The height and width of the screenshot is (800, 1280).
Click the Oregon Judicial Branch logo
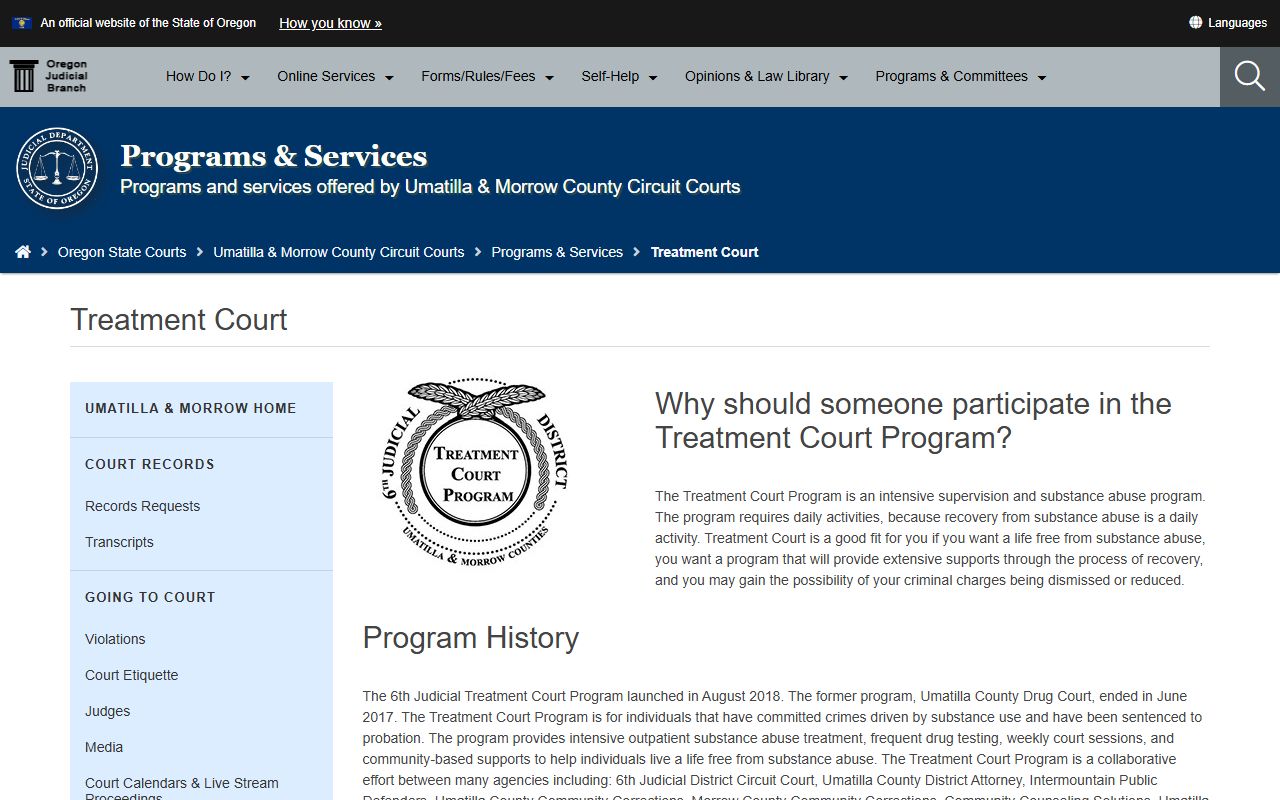pyautogui.click(x=48, y=76)
